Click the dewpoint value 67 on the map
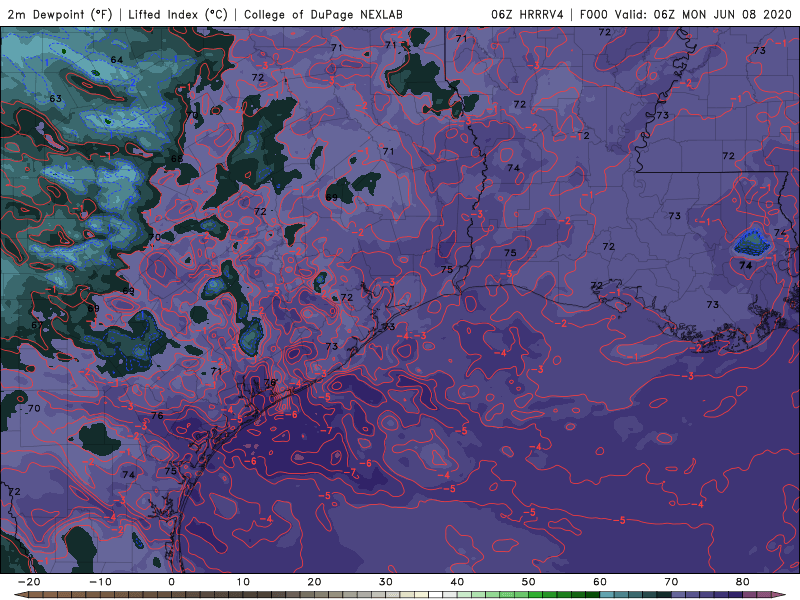Viewport: 800px width, 600px height. pos(37,325)
